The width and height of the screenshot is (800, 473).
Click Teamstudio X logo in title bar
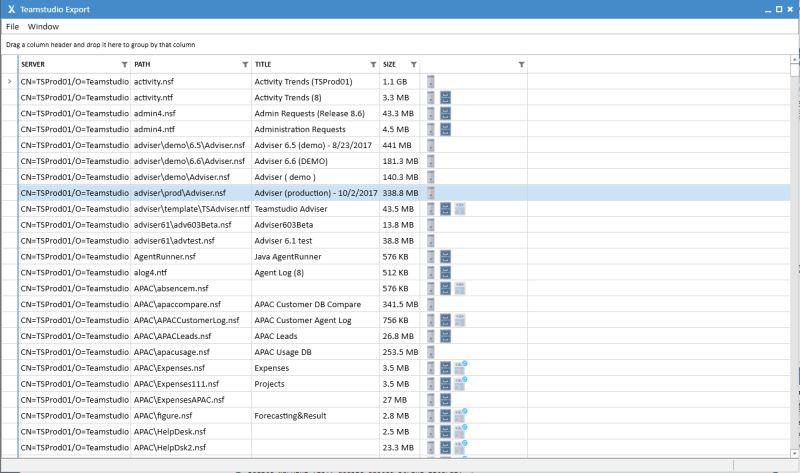11,9
